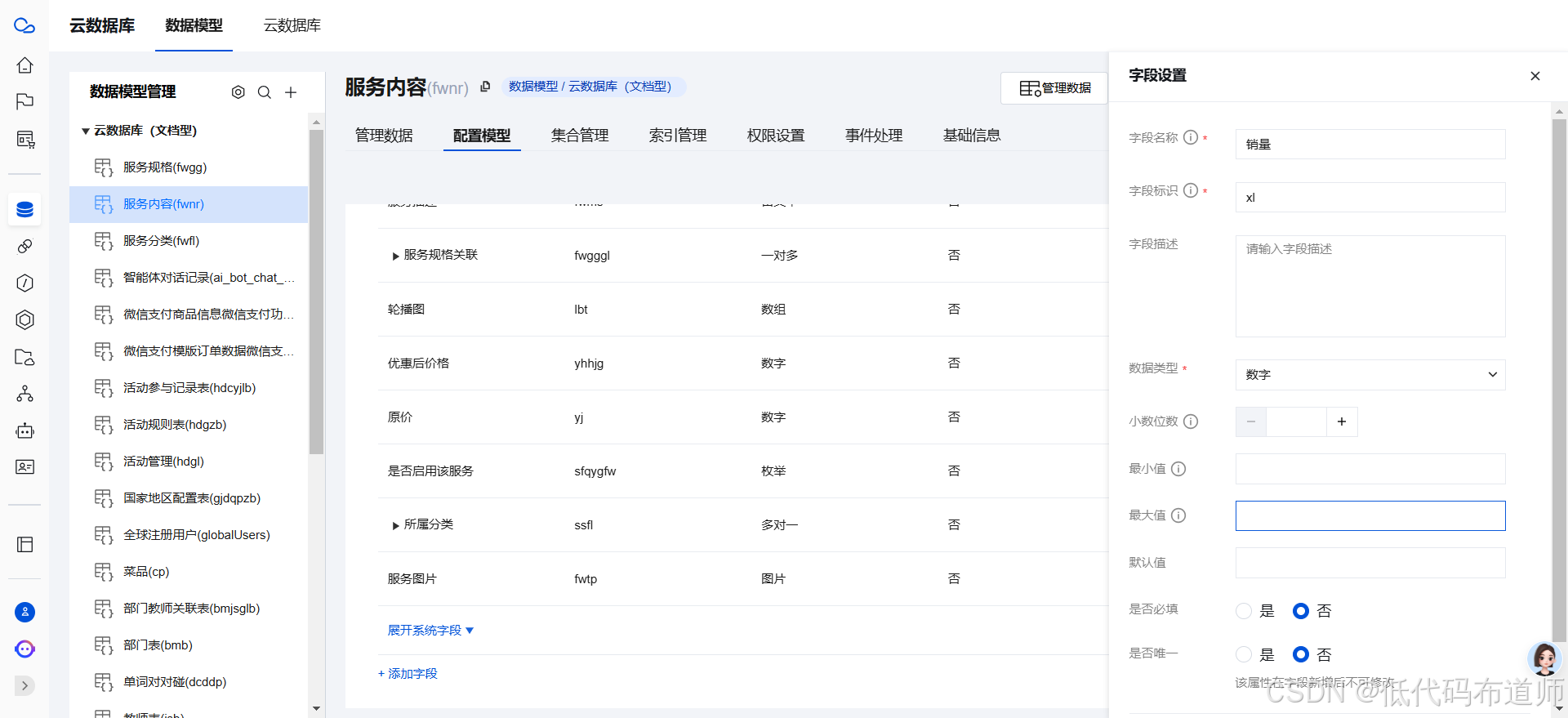Click info icon beside maximum value label
The height and width of the screenshot is (718, 1568).
point(1178,515)
